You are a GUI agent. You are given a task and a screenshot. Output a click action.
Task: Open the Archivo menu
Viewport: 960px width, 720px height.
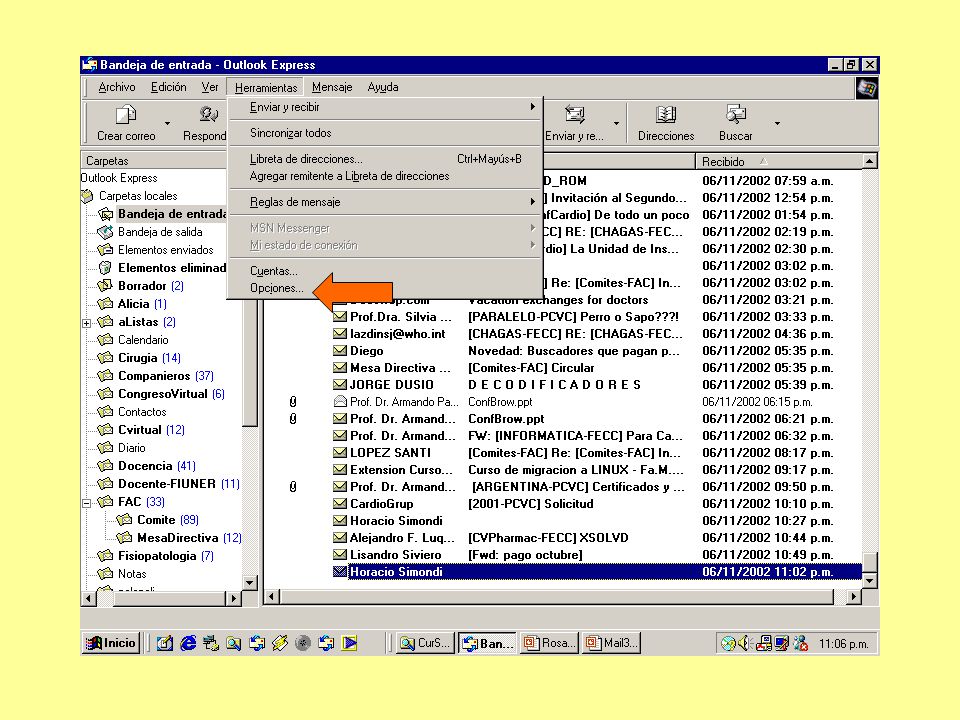[x=117, y=87]
